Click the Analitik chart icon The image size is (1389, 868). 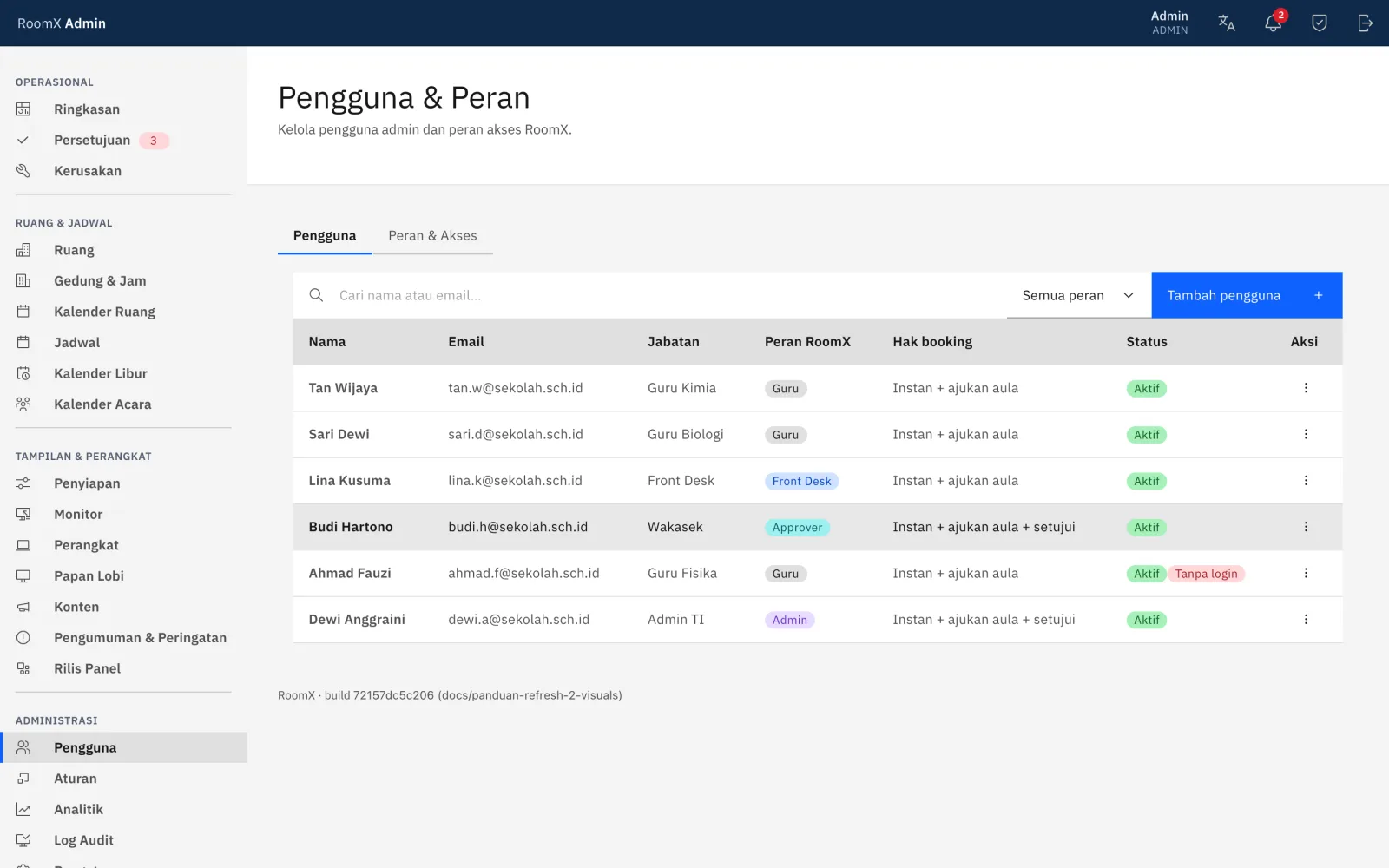click(x=23, y=810)
